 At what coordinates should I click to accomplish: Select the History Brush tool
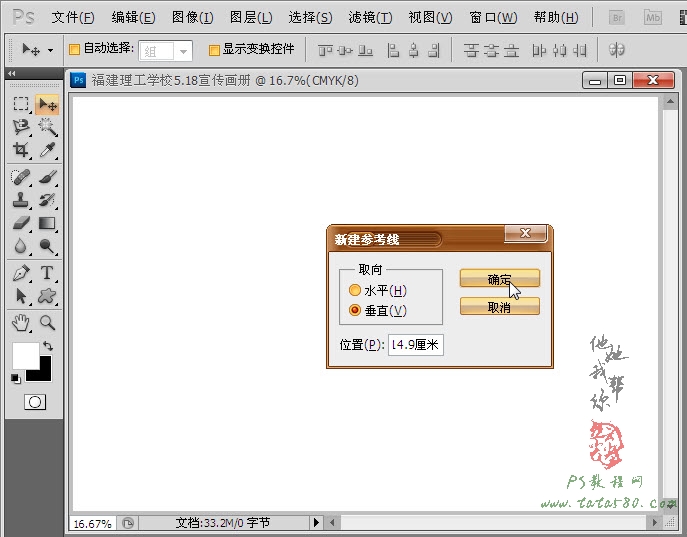tap(47, 200)
